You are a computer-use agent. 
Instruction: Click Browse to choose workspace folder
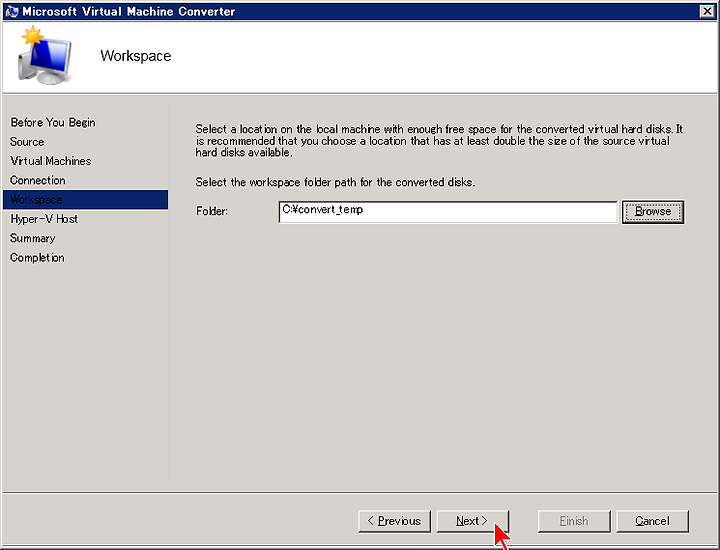click(x=653, y=212)
